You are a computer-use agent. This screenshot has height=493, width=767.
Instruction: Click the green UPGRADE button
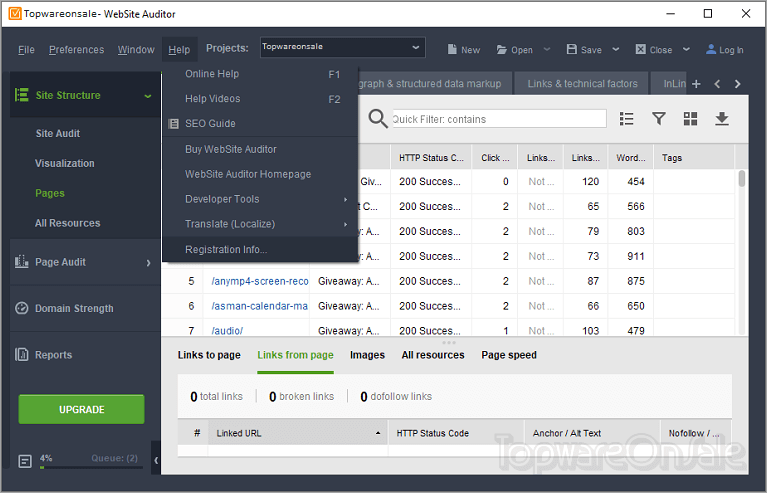point(82,409)
